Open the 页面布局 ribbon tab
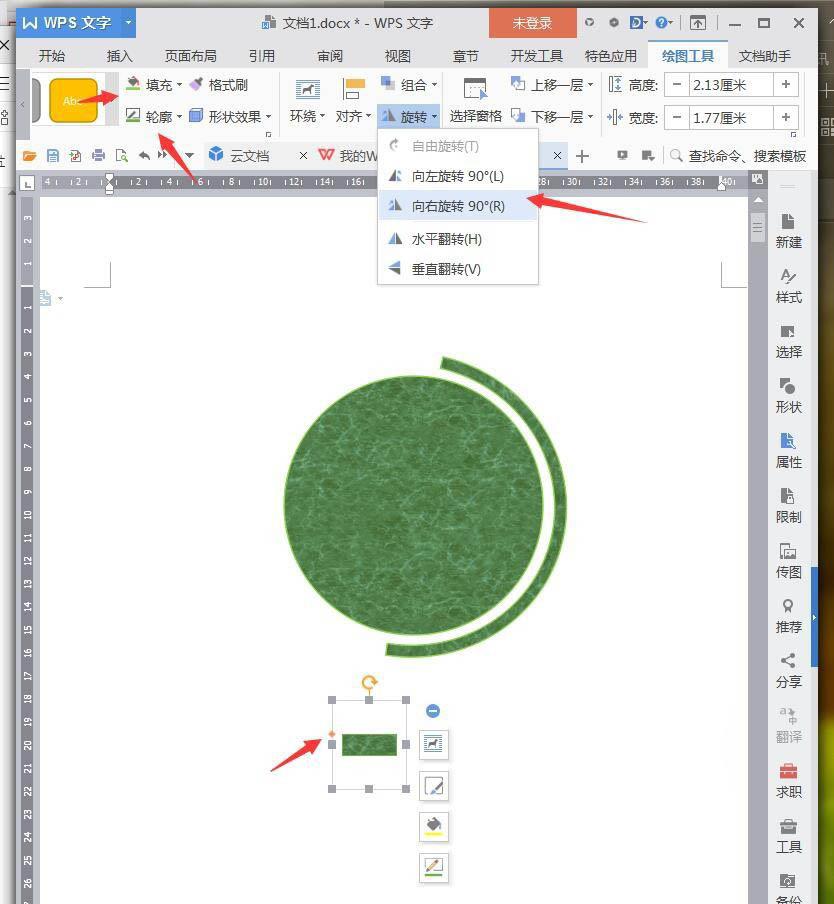Image resolution: width=834 pixels, height=904 pixels. [x=191, y=56]
